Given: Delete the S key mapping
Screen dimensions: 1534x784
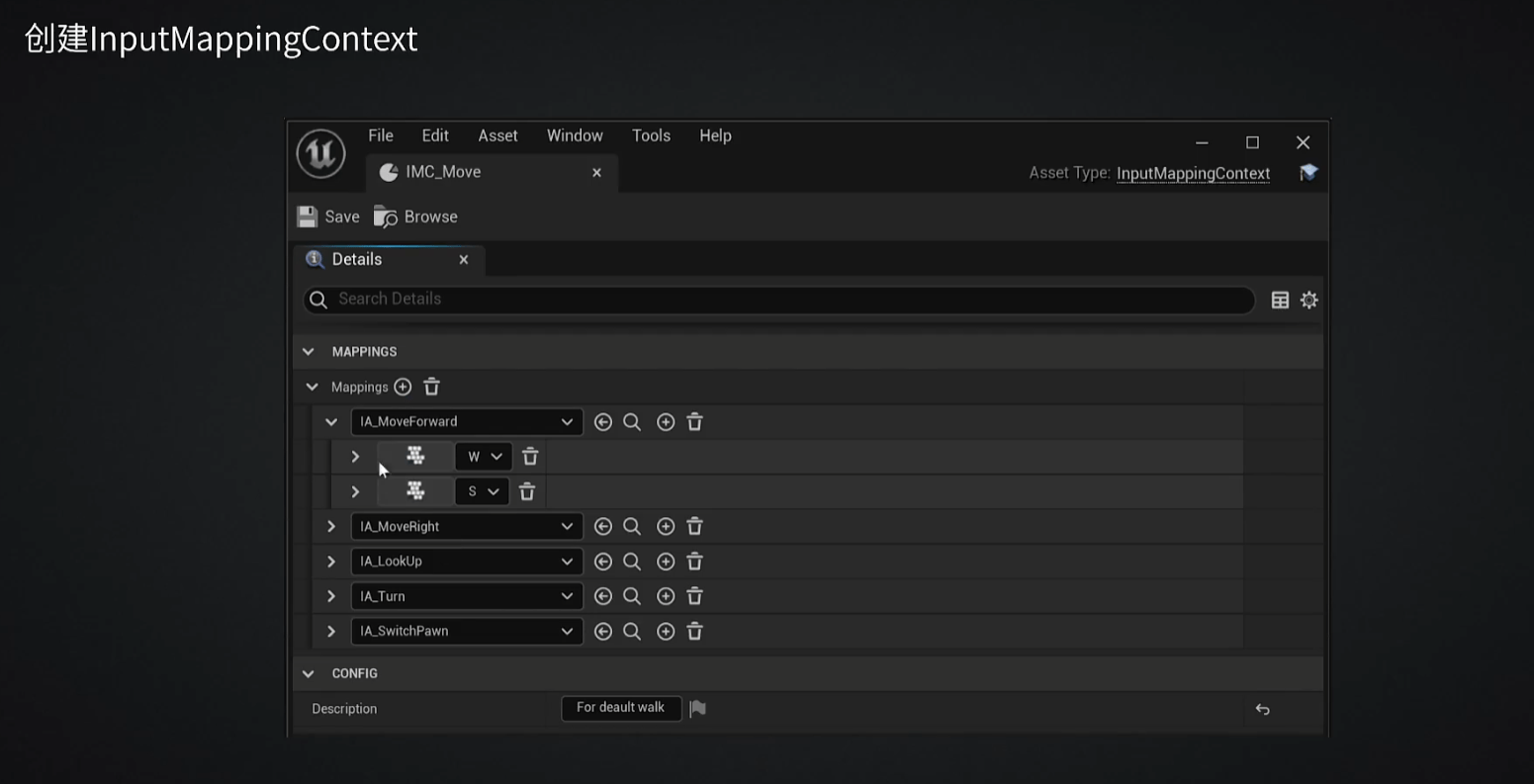Looking at the screenshot, I should tap(527, 491).
